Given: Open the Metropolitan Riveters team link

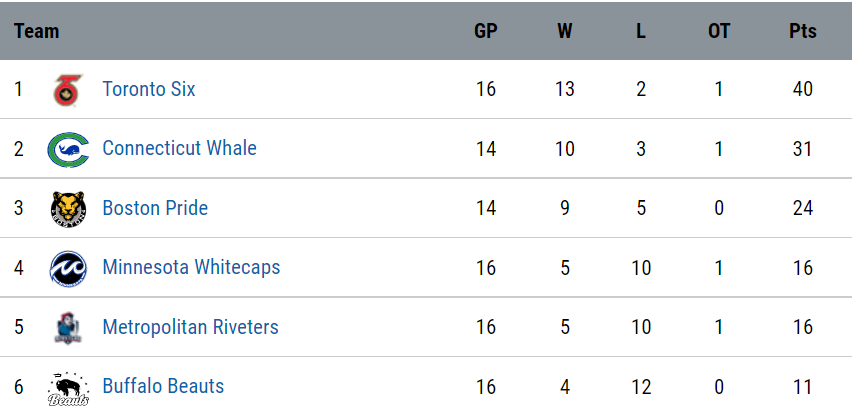Looking at the screenshot, I should click(x=190, y=327).
